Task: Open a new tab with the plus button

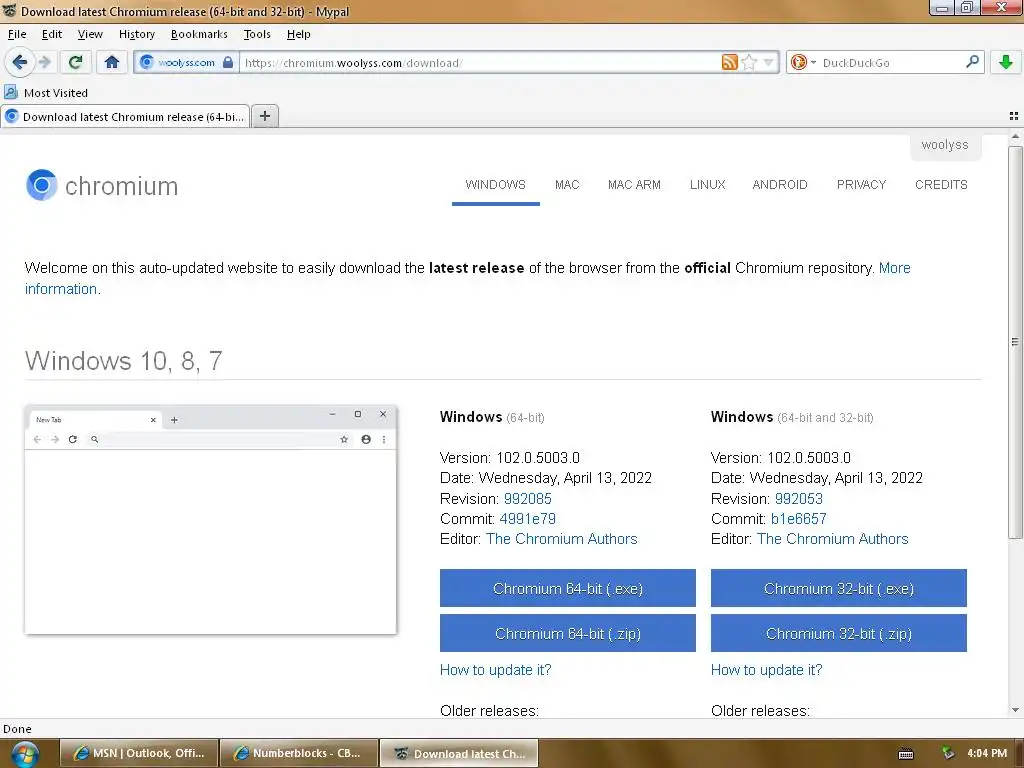Action: [x=264, y=116]
